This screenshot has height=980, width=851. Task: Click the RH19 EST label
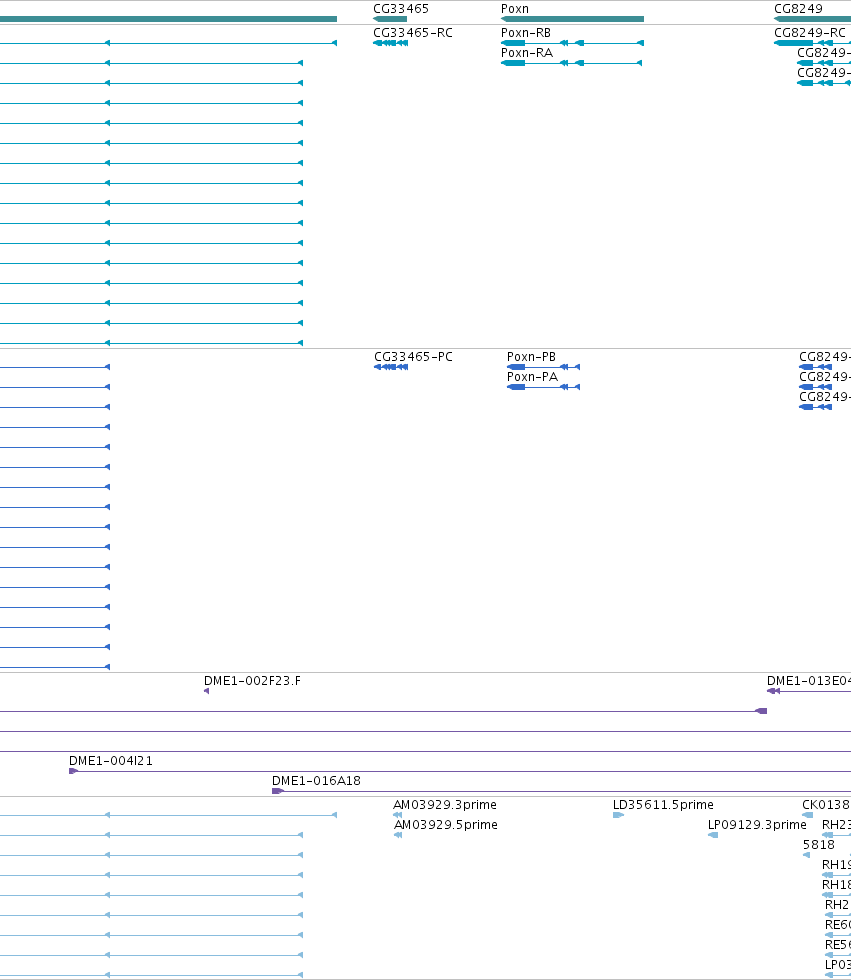(836, 864)
